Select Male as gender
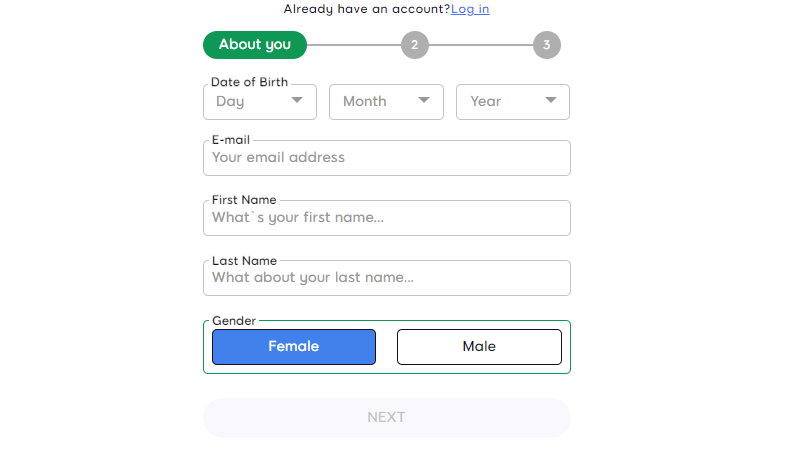Screen dimensions: 785x469 click(x=479, y=347)
